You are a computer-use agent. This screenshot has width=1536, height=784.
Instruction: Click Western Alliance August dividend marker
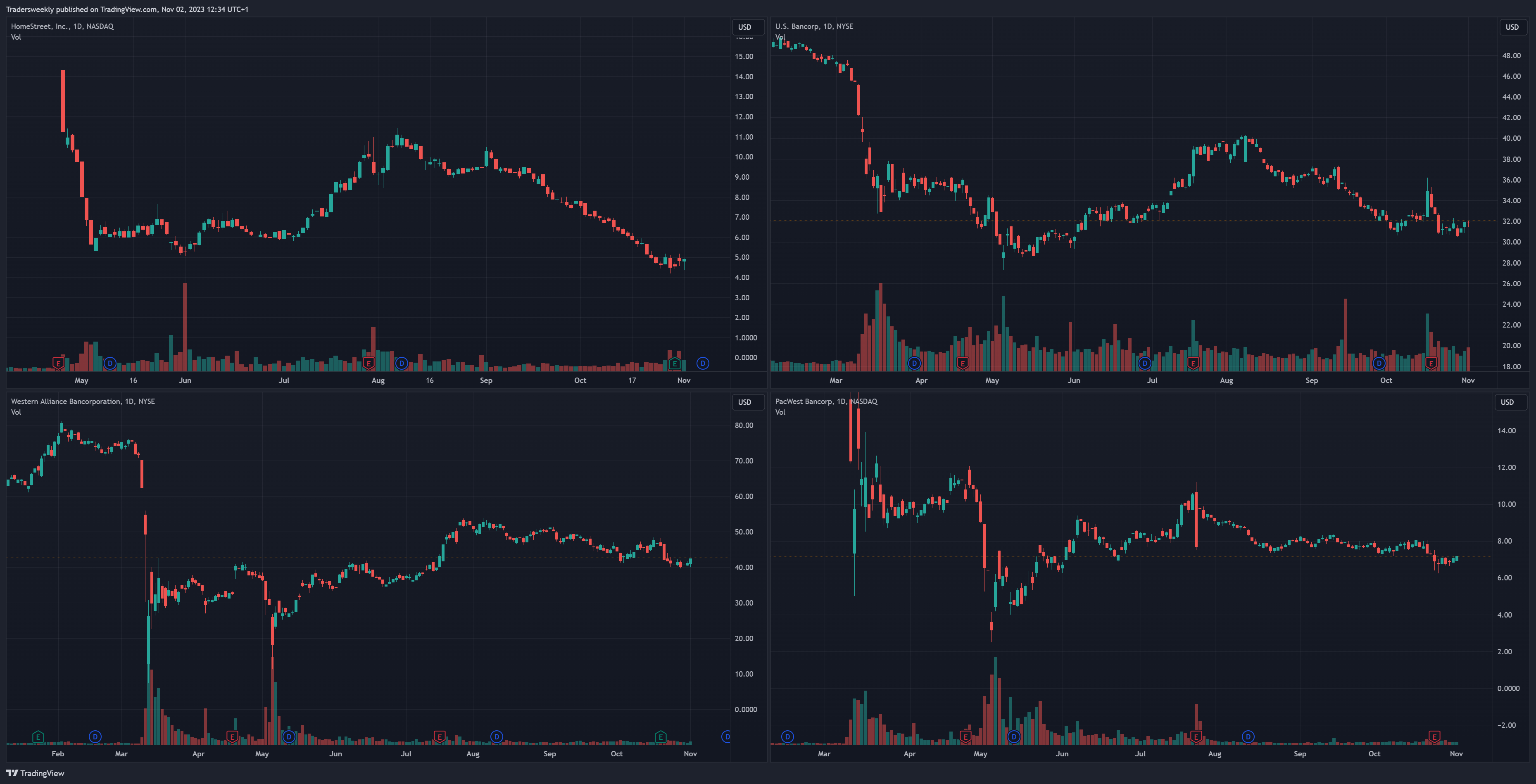tap(496, 737)
